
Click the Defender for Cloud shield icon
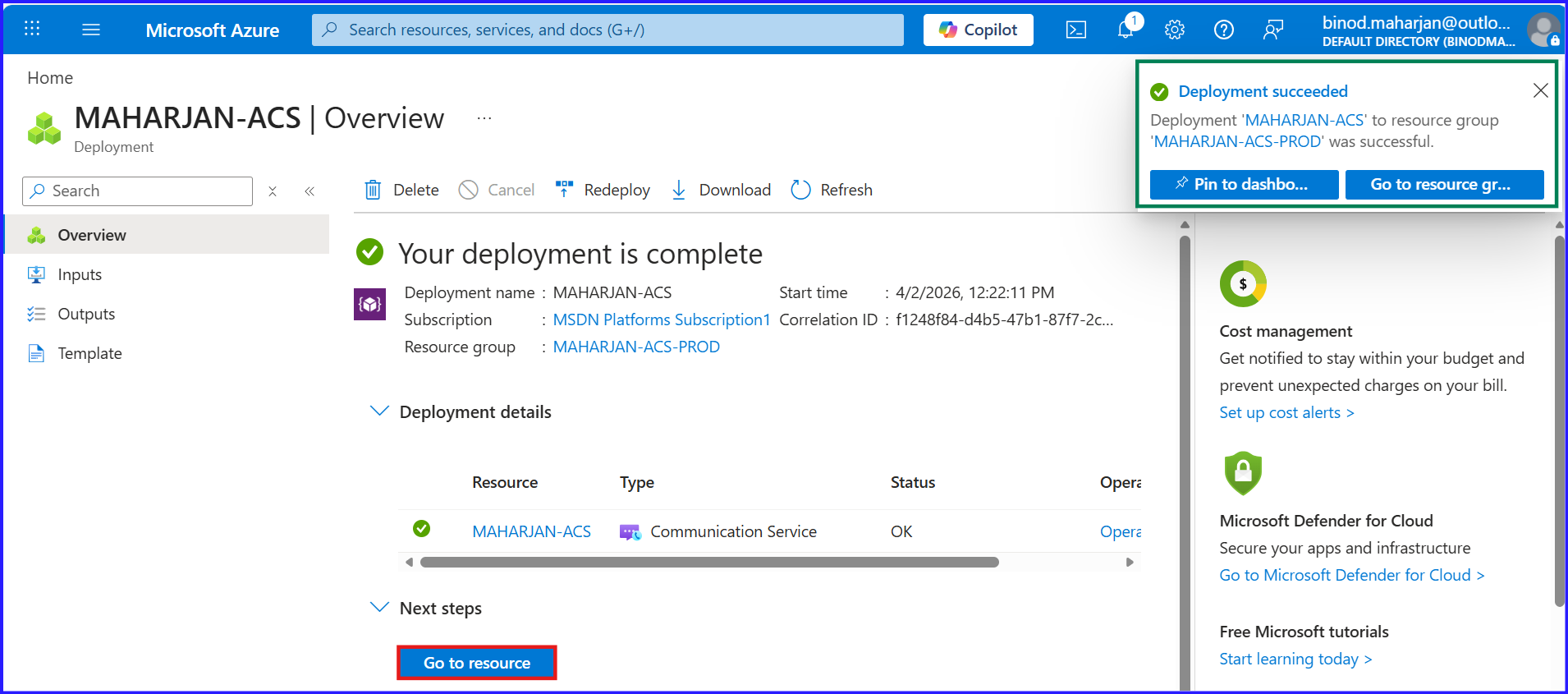point(1243,473)
